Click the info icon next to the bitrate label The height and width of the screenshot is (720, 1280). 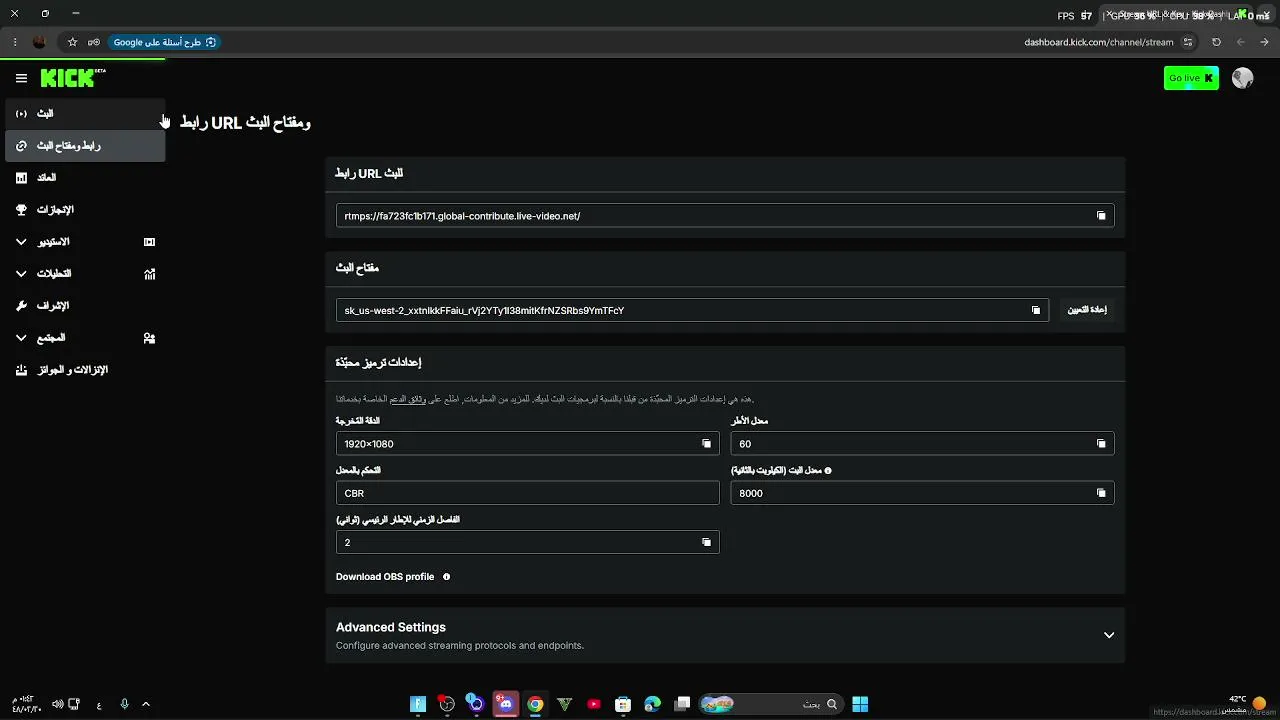[x=828, y=470]
